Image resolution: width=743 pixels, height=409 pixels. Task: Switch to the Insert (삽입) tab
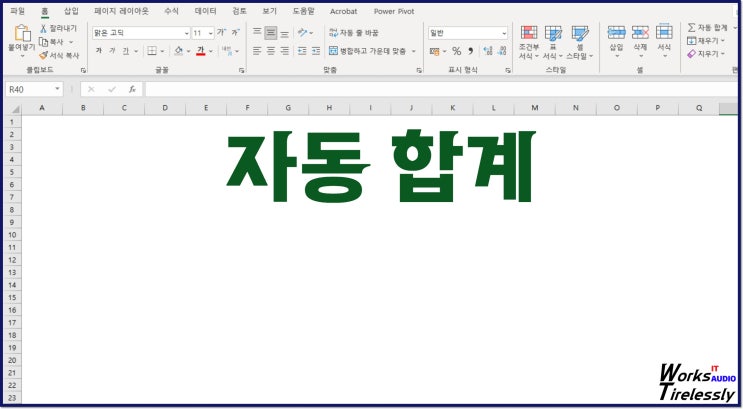[x=71, y=11]
